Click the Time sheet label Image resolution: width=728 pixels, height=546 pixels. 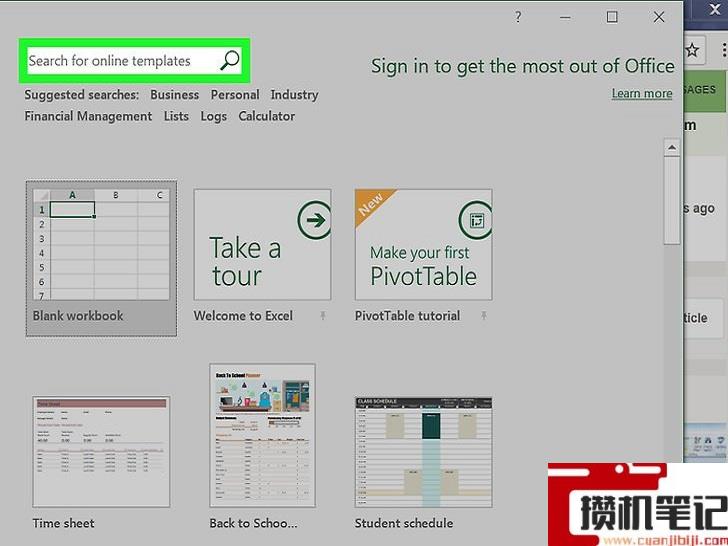[x=64, y=523]
